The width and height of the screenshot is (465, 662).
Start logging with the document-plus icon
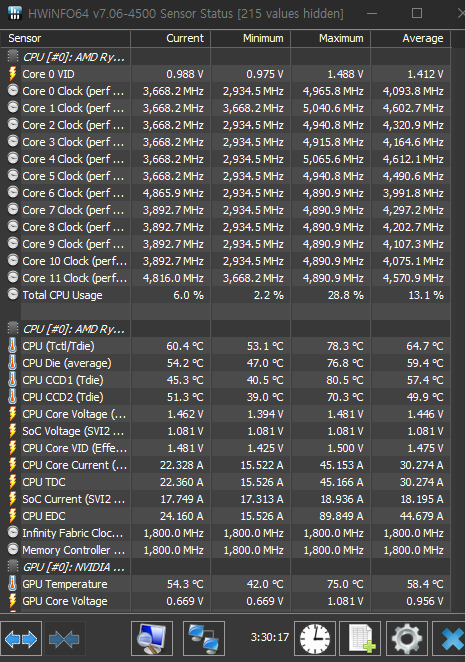click(x=360, y=639)
